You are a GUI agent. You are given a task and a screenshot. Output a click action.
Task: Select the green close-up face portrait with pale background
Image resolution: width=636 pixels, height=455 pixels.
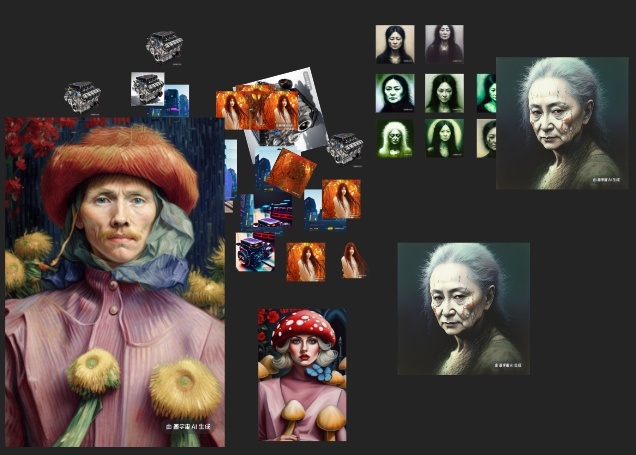395,93
